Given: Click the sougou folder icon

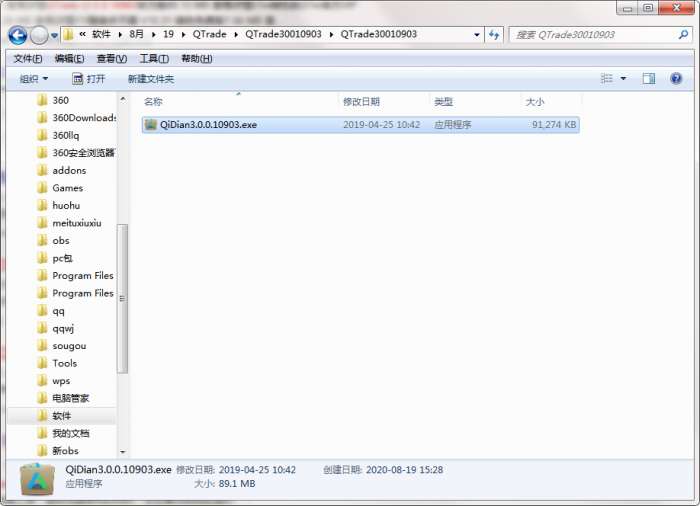Looking at the screenshot, I should point(42,345).
